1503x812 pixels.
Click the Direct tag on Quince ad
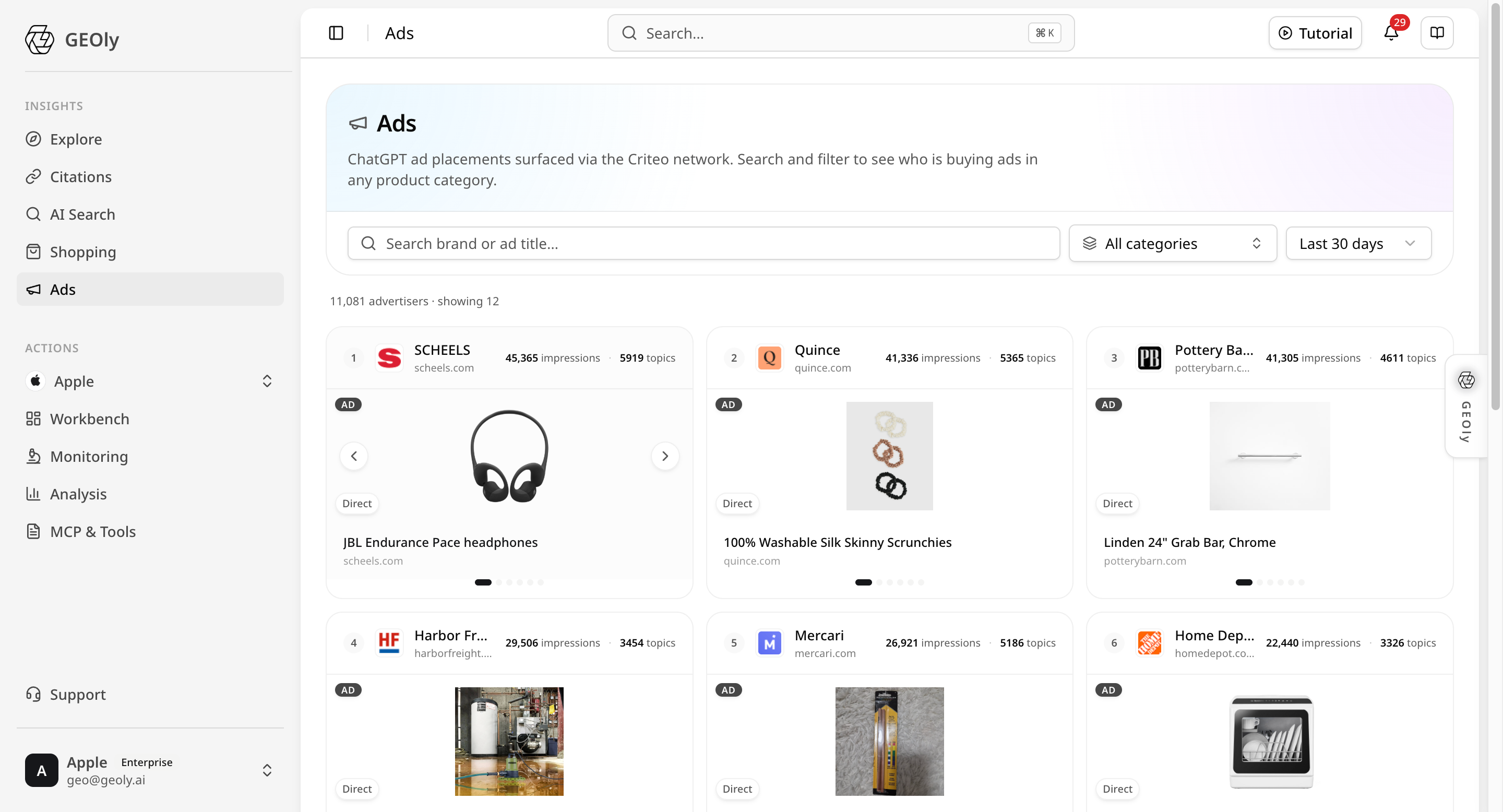(x=737, y=504)
